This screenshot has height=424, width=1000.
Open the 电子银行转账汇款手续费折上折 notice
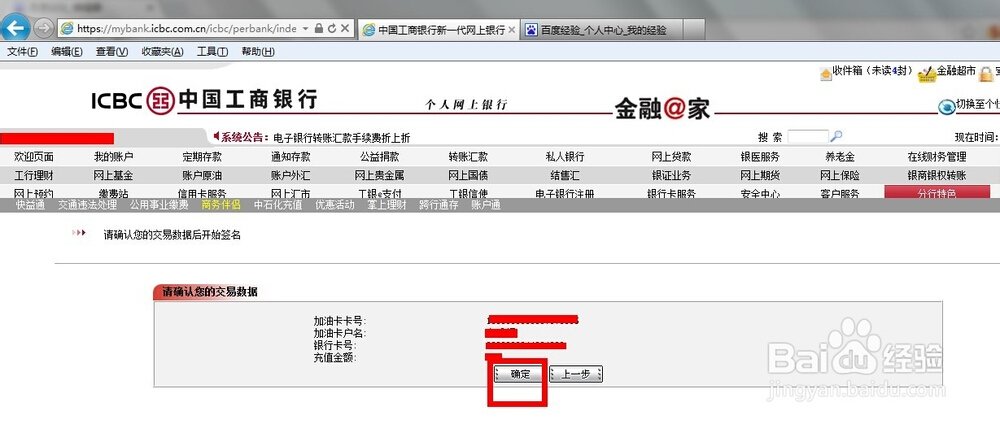click(341, 138)
